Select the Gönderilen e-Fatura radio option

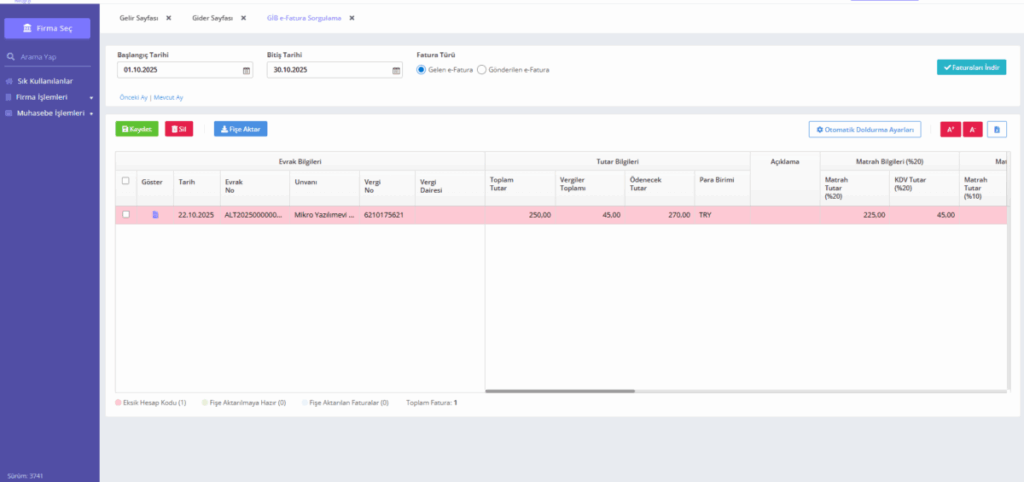(x=482, y=69)
